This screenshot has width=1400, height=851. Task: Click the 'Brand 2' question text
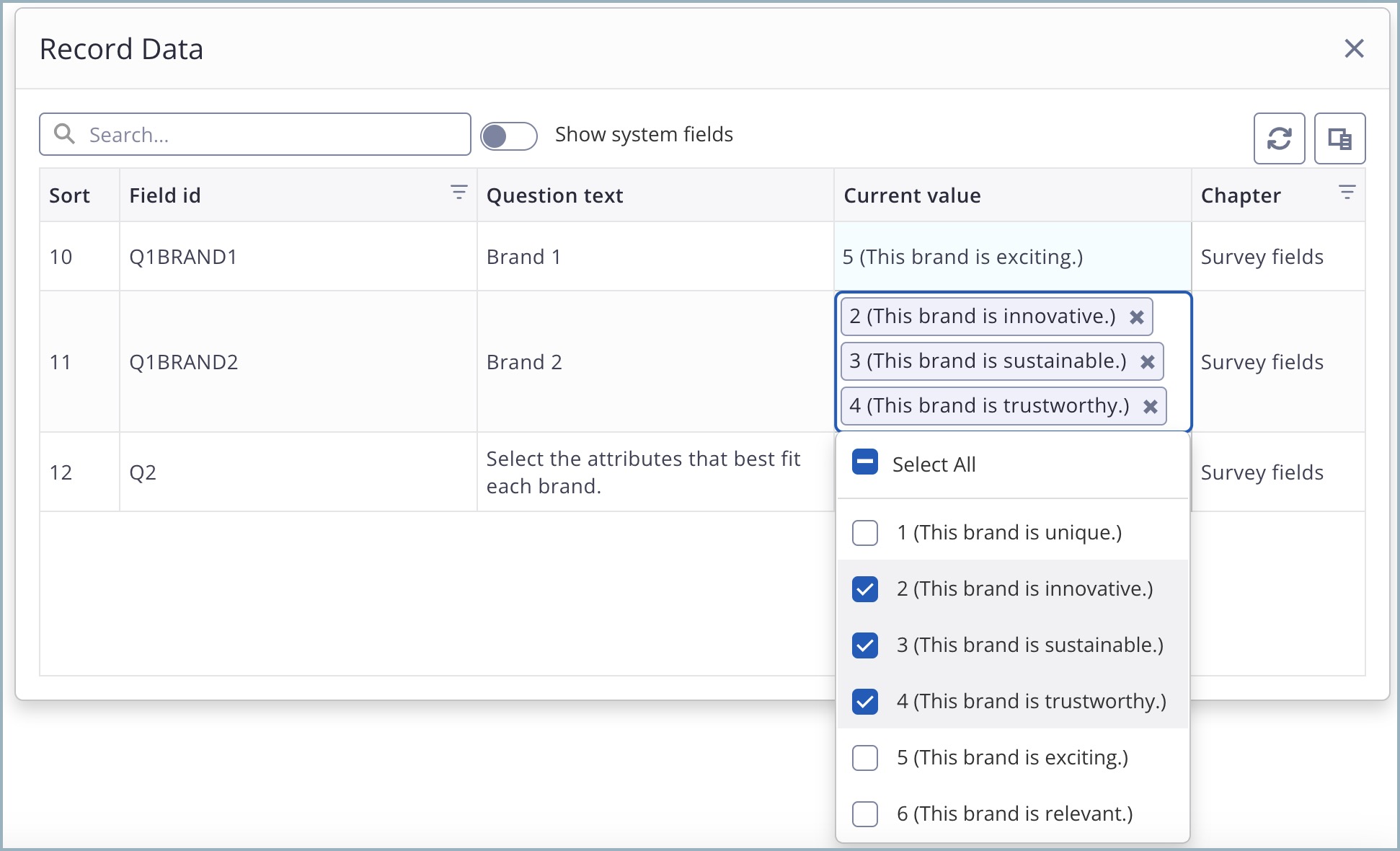(x=524, y=362)
